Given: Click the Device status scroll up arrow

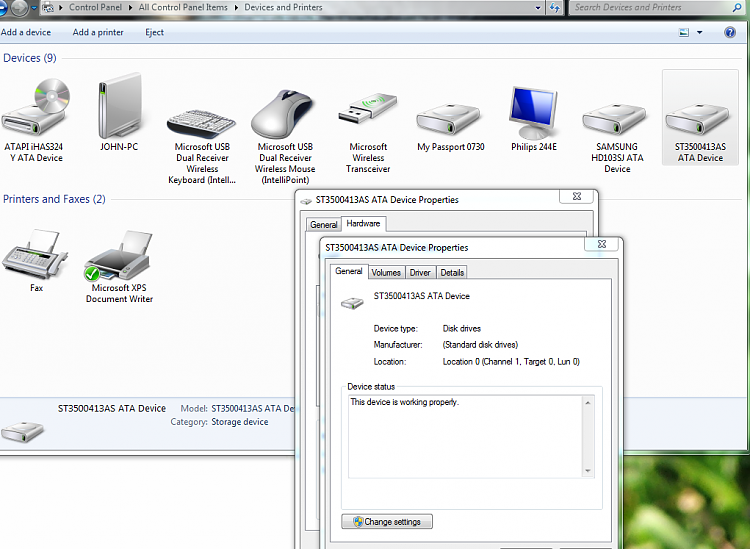Looking at the screenshot, I should pyautogui.click(x=588, y=403).
